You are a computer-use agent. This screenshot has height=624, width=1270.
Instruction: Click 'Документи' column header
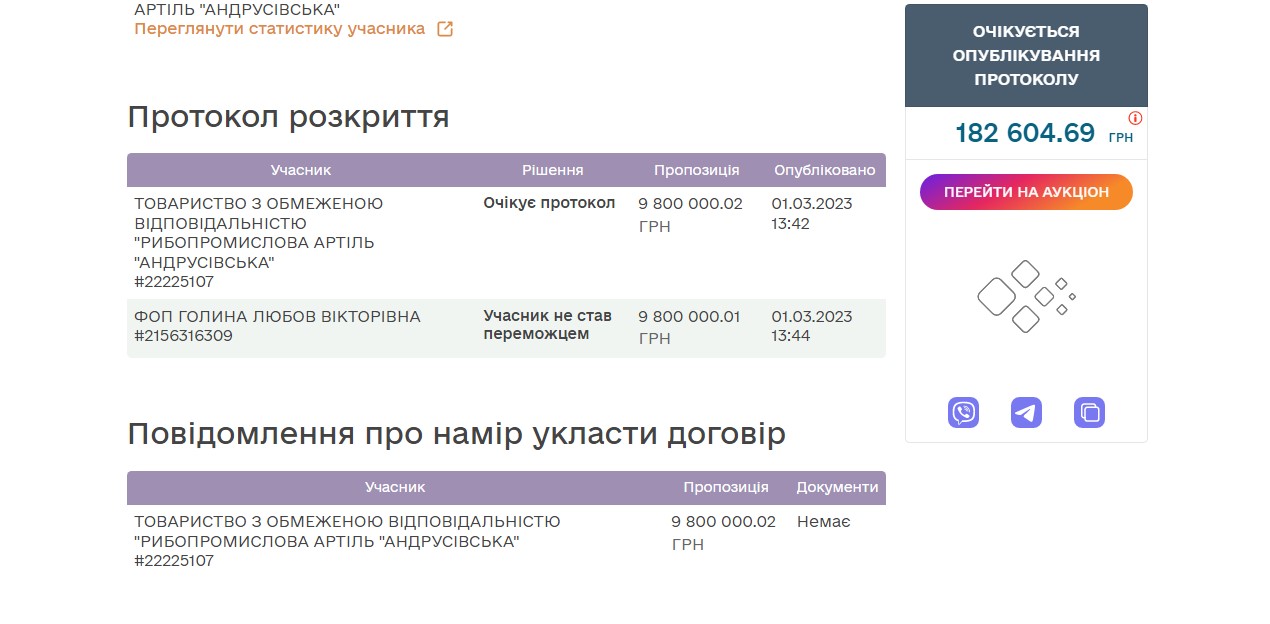tap(837, 487)
